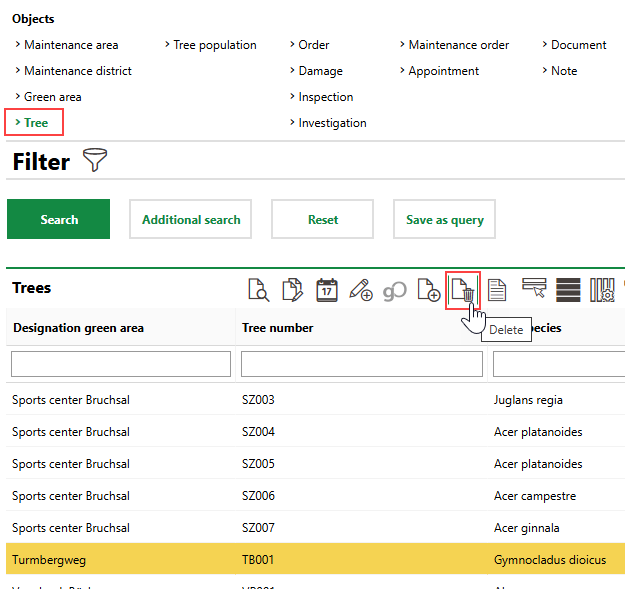Screen dimensions: 625x589
Task: Click the Tree number filter input field
Action: (361, 364)
